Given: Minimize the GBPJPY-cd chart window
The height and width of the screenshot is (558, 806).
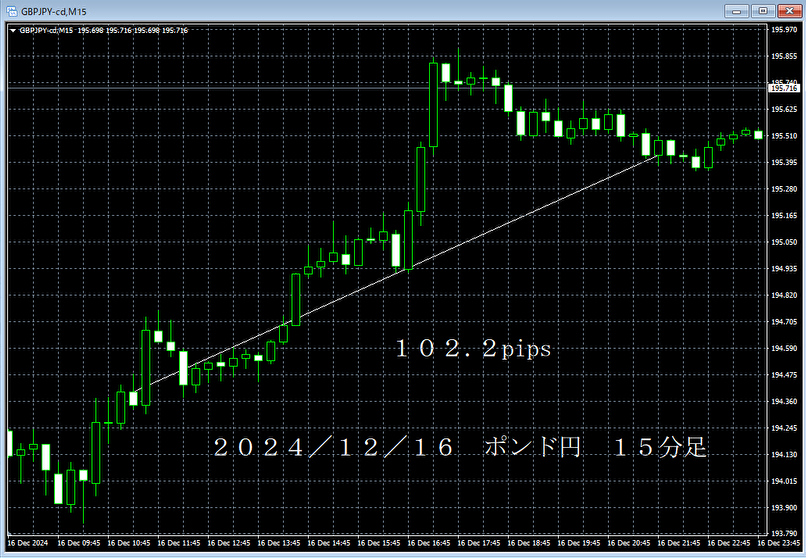Looking at the screenshot, I should coord(740,11).
